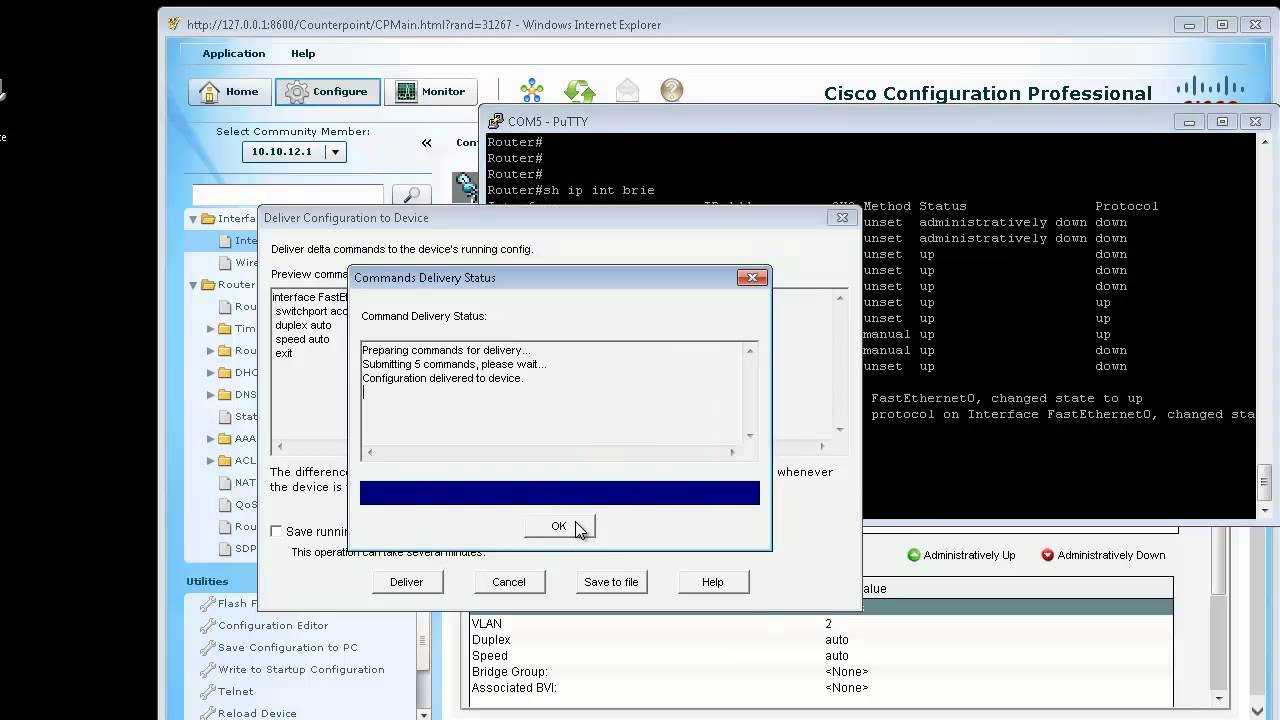The width and height of the screenshot is (1280, 720).
Task: Select the Bridge Group row
Action: coord(820,672)
